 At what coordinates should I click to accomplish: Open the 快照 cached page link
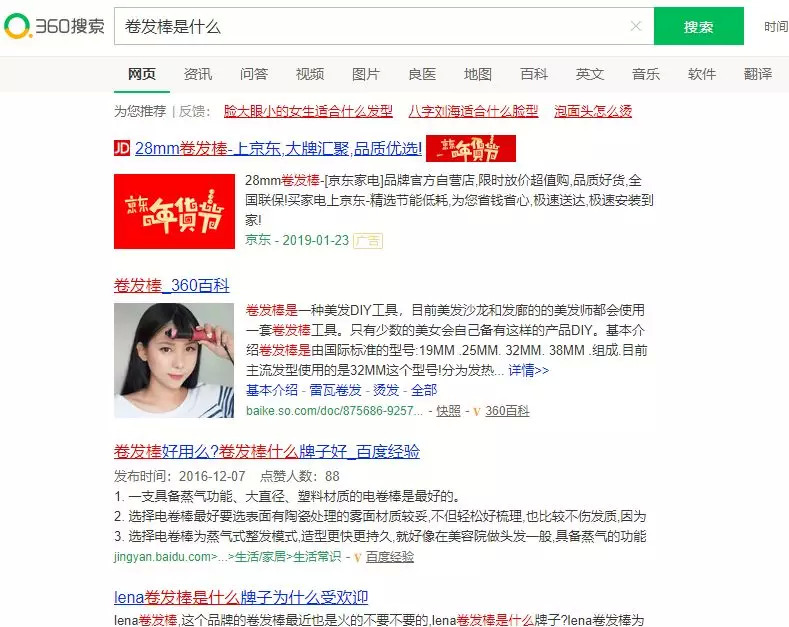tap(448, 411)
